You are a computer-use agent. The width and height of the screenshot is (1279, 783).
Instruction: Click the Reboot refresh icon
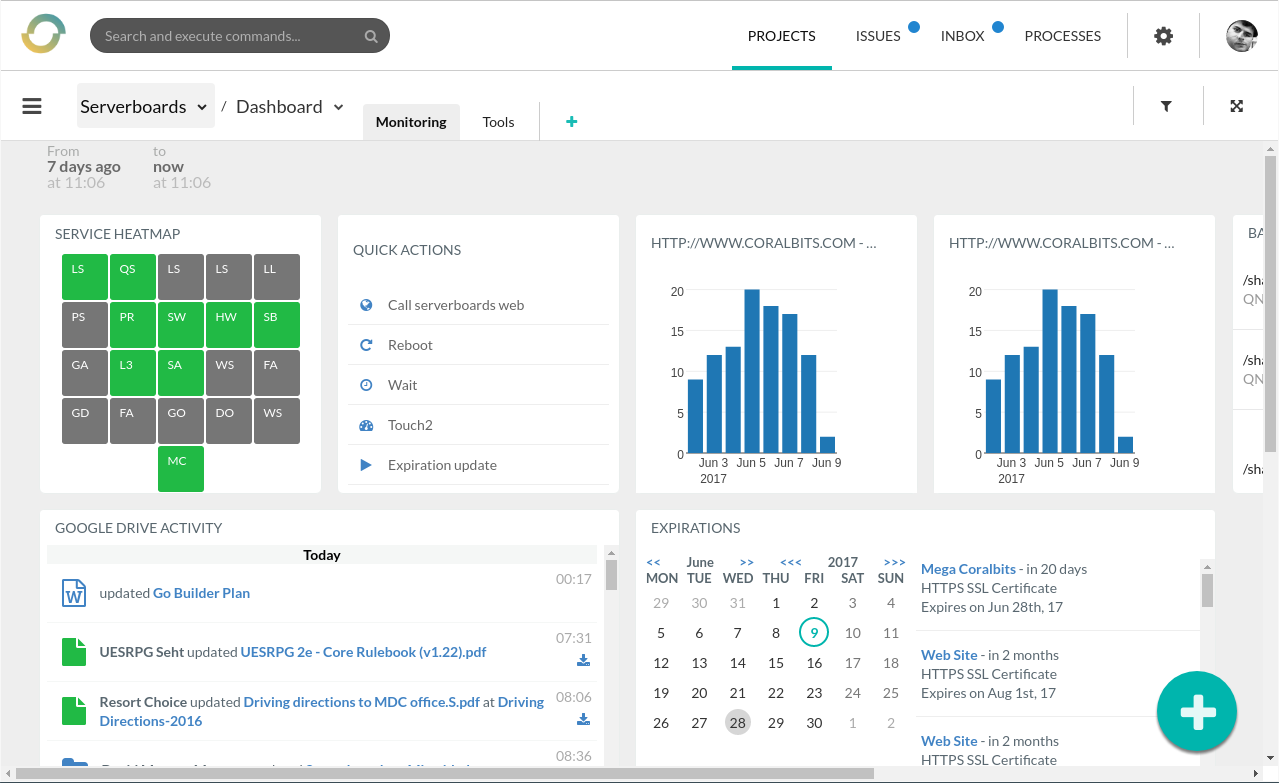(366, 345)
